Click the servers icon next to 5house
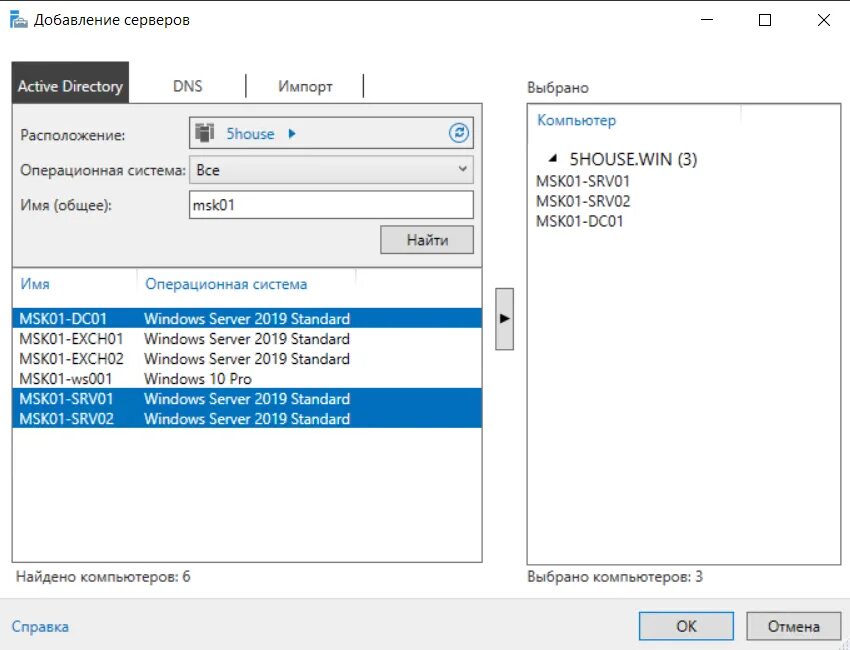The image size is (850, 650). pos(205,133)
